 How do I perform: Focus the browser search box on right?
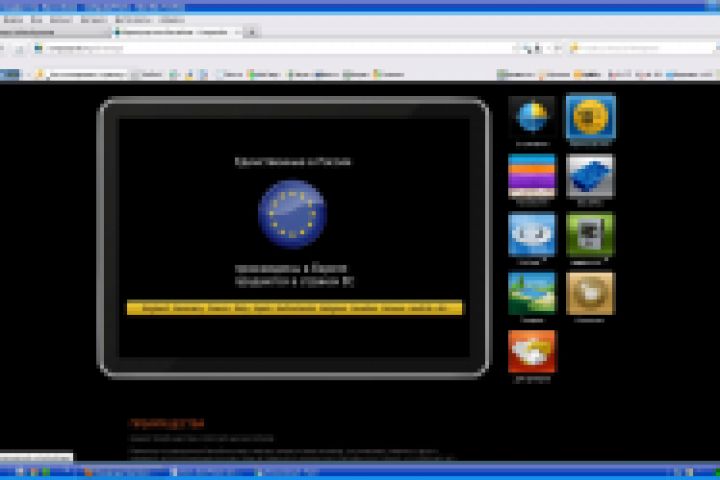click(x=643, y=48)
